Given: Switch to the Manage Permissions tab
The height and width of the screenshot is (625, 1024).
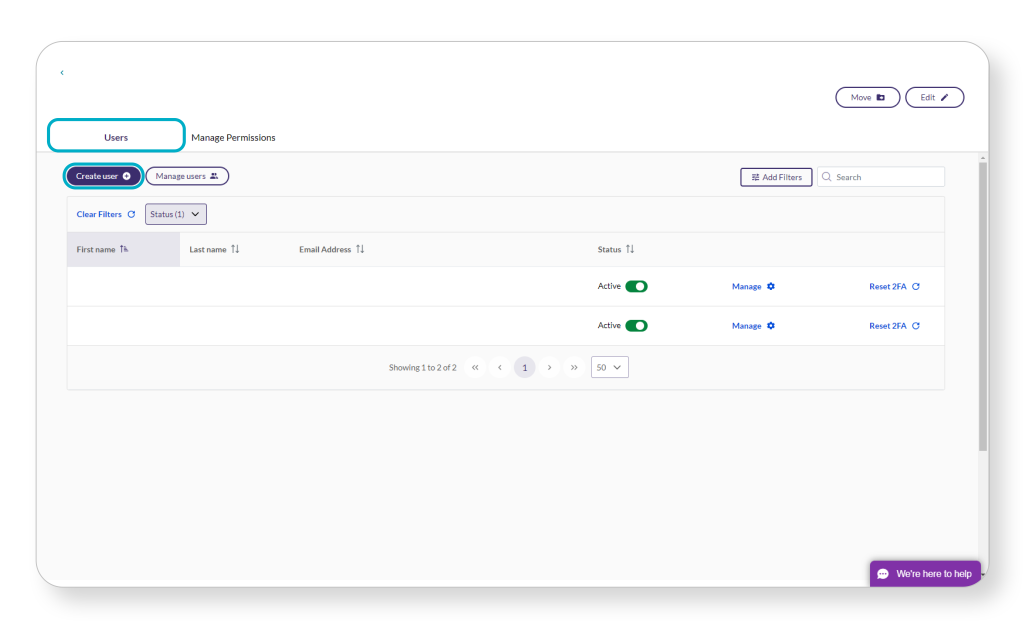Looking at the screenshot, I should pos(233,137).
